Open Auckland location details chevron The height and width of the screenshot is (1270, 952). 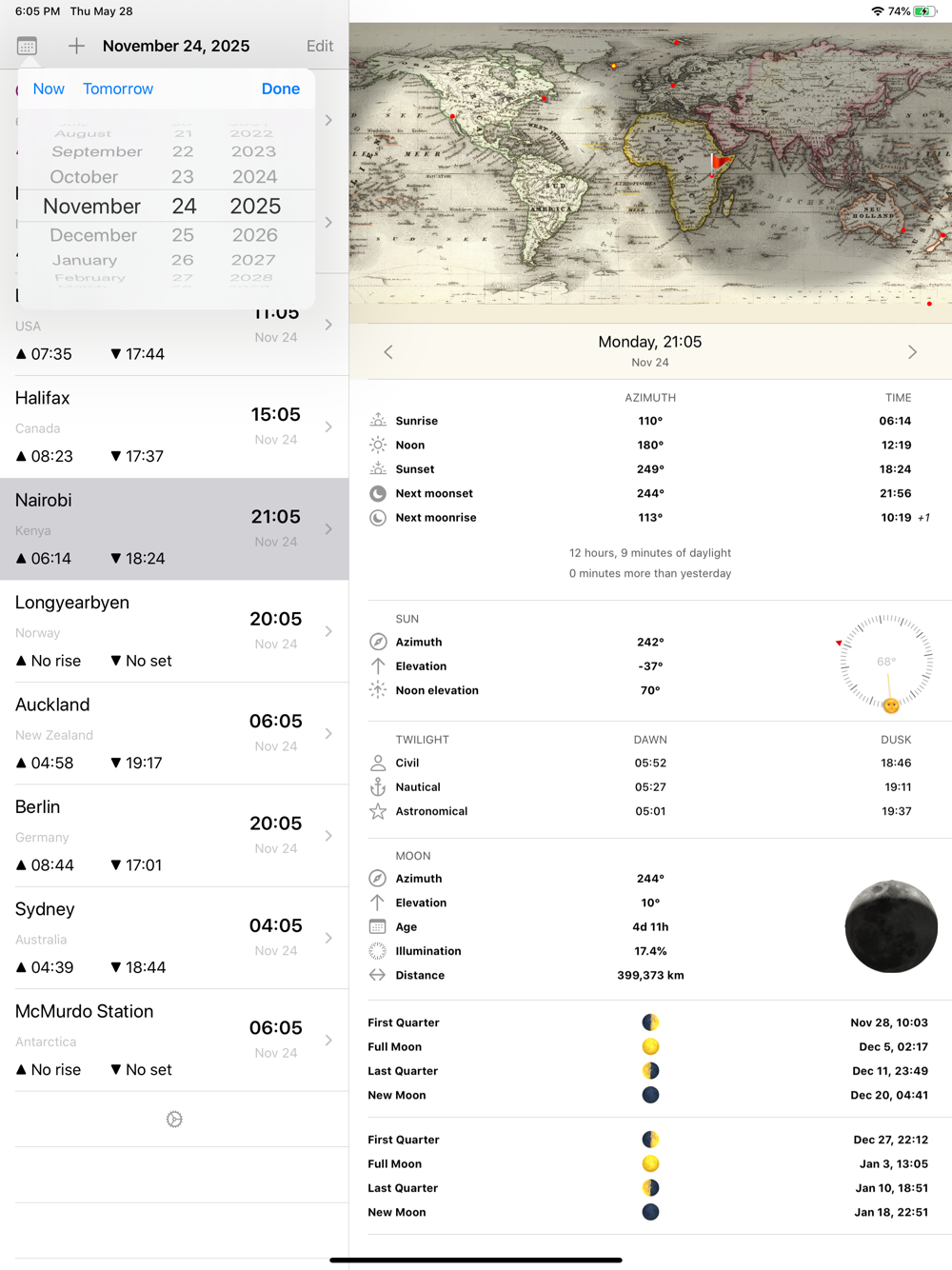click(x=328, y=734)
